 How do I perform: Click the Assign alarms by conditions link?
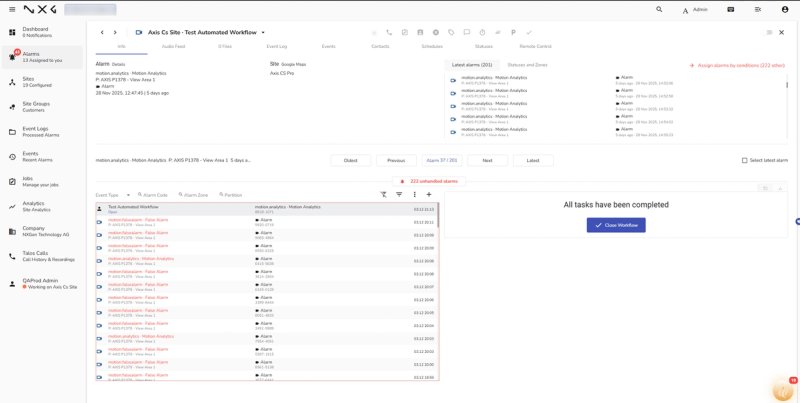tap(737, 65)
